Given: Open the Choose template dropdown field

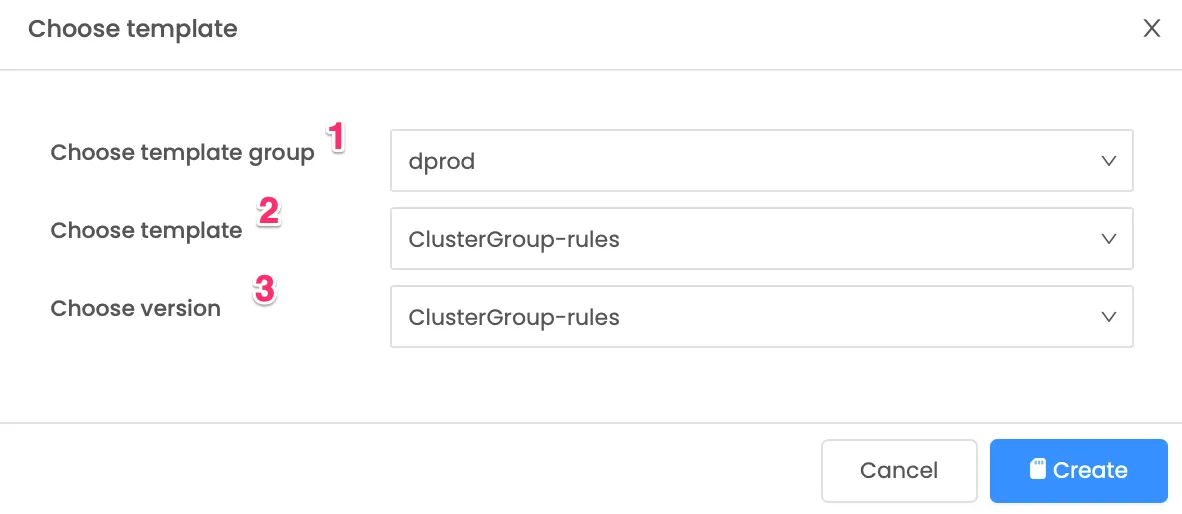Looking at the screenshot, I should point(761,239).
